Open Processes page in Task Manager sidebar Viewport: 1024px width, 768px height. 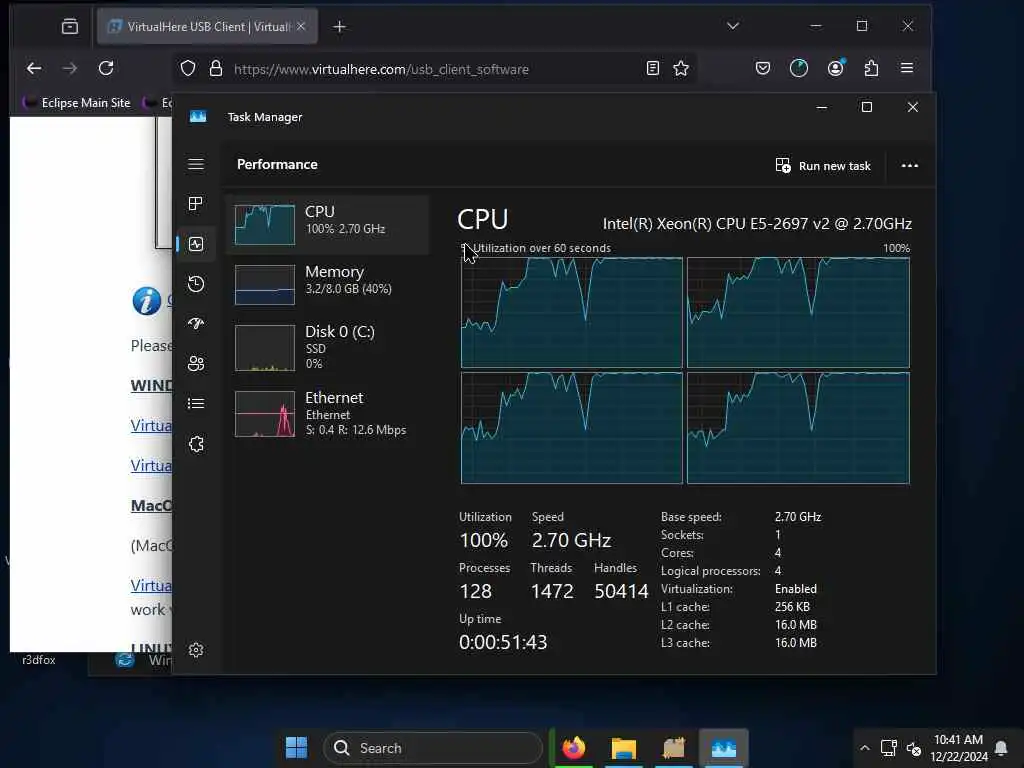coord(196,204)
